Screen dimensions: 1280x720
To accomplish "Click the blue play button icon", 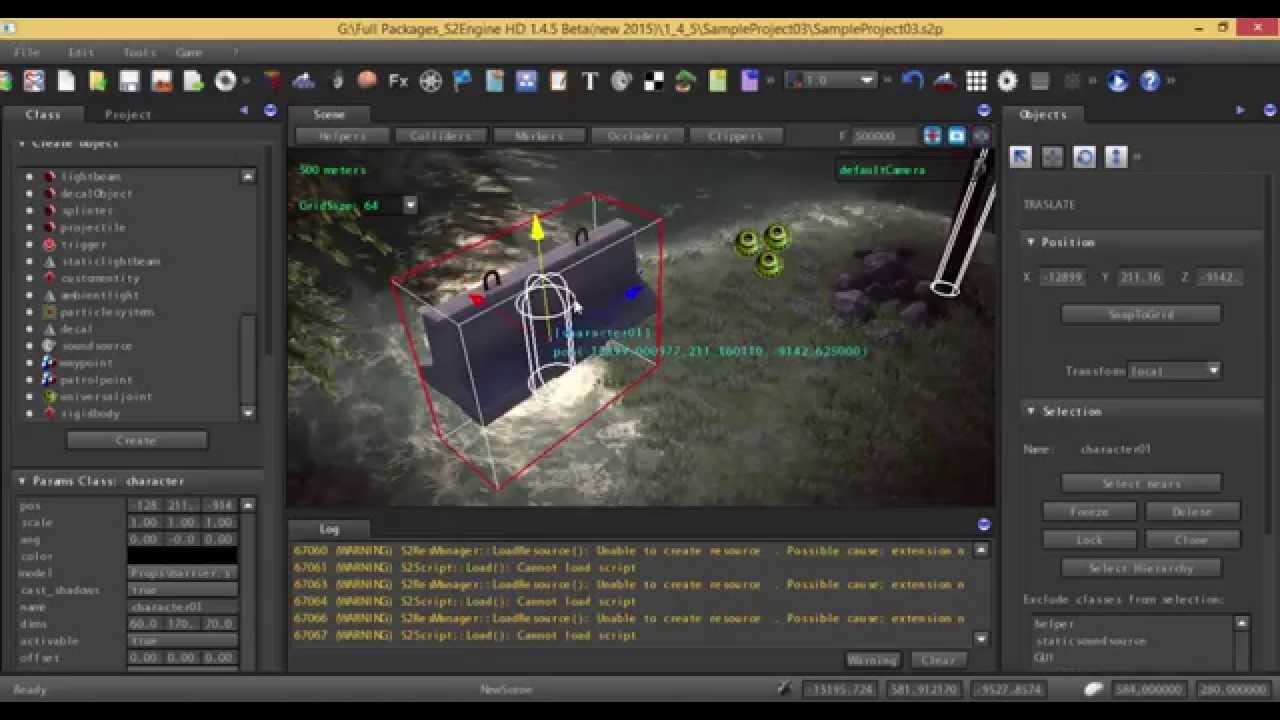I will [1117, 81].
